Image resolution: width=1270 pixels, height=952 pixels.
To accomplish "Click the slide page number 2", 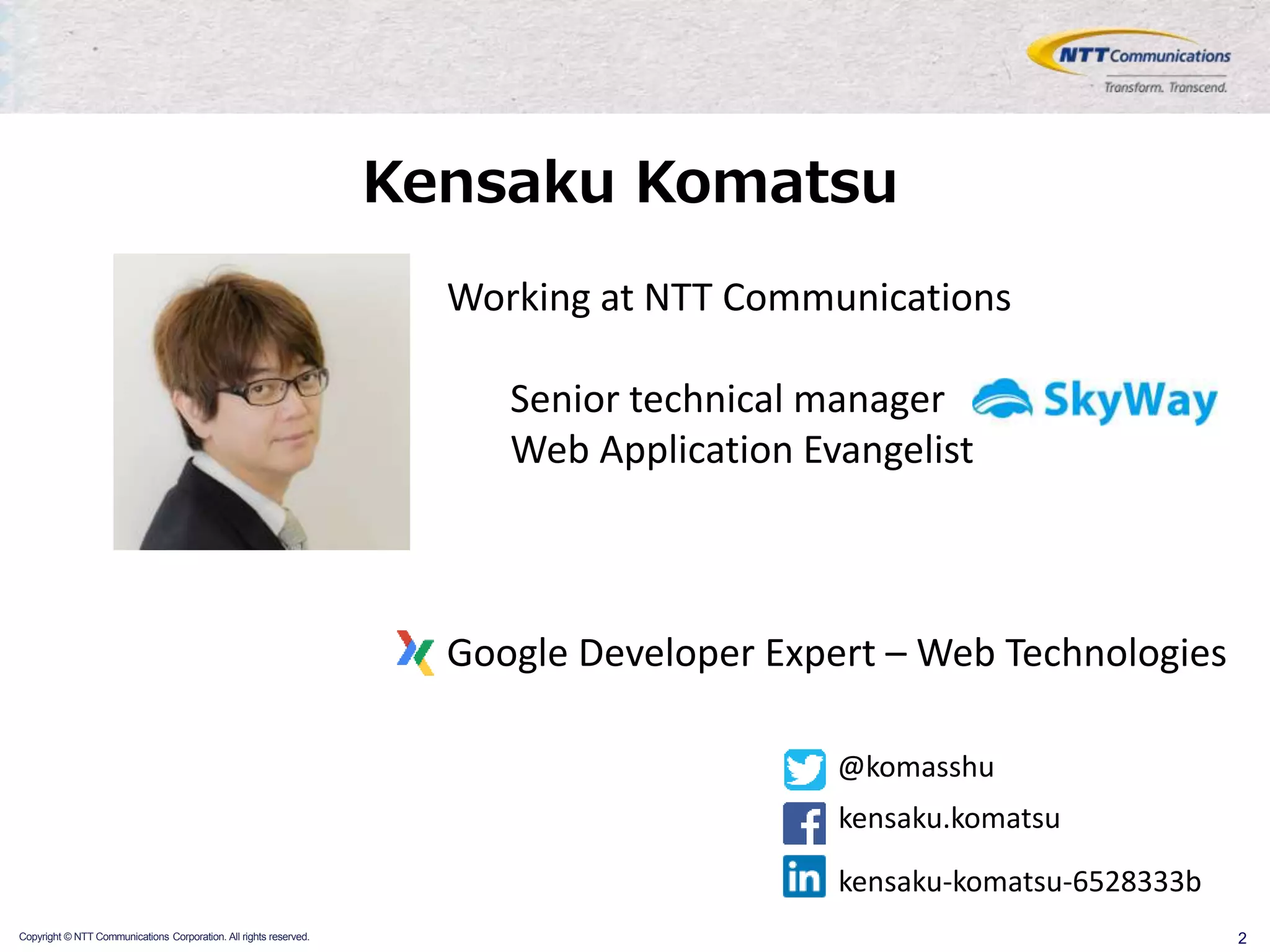I will click(1241, 938).
